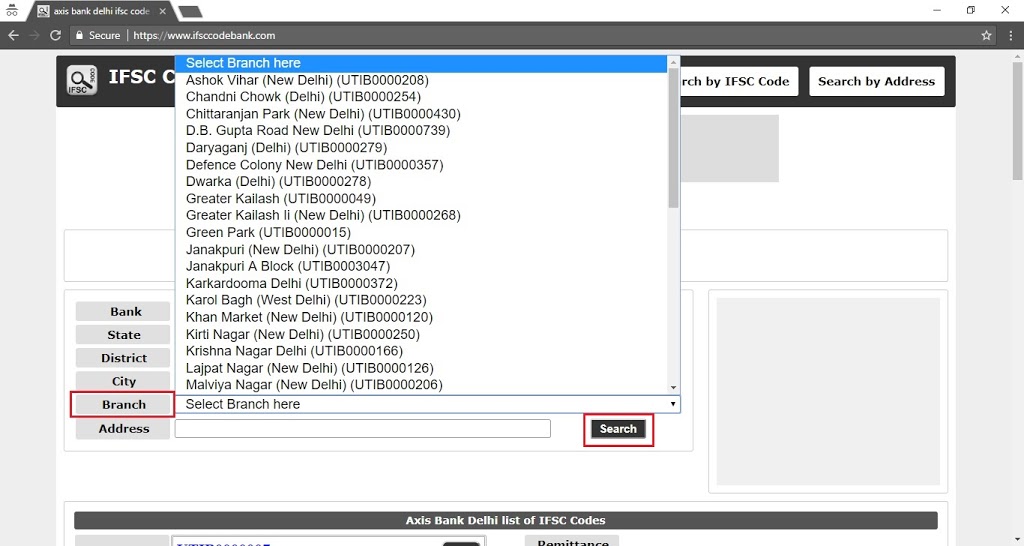The image size is (1024, 546).
Task: Choose Karkardooma Delhi (UTIB0000372)
Action: point(421,283)
